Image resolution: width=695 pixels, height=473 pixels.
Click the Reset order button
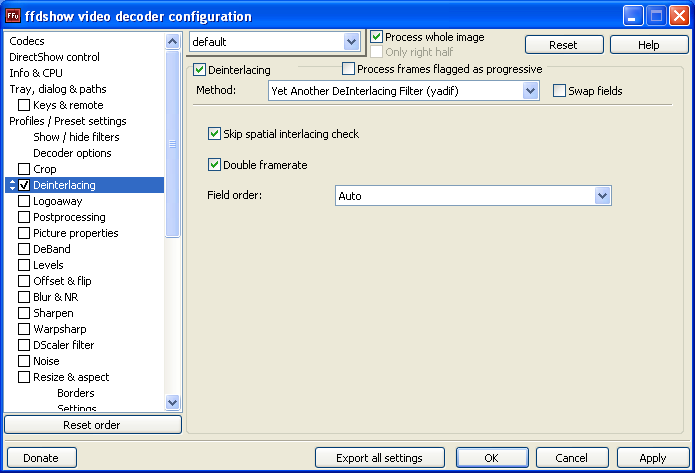tap(93, 425)
